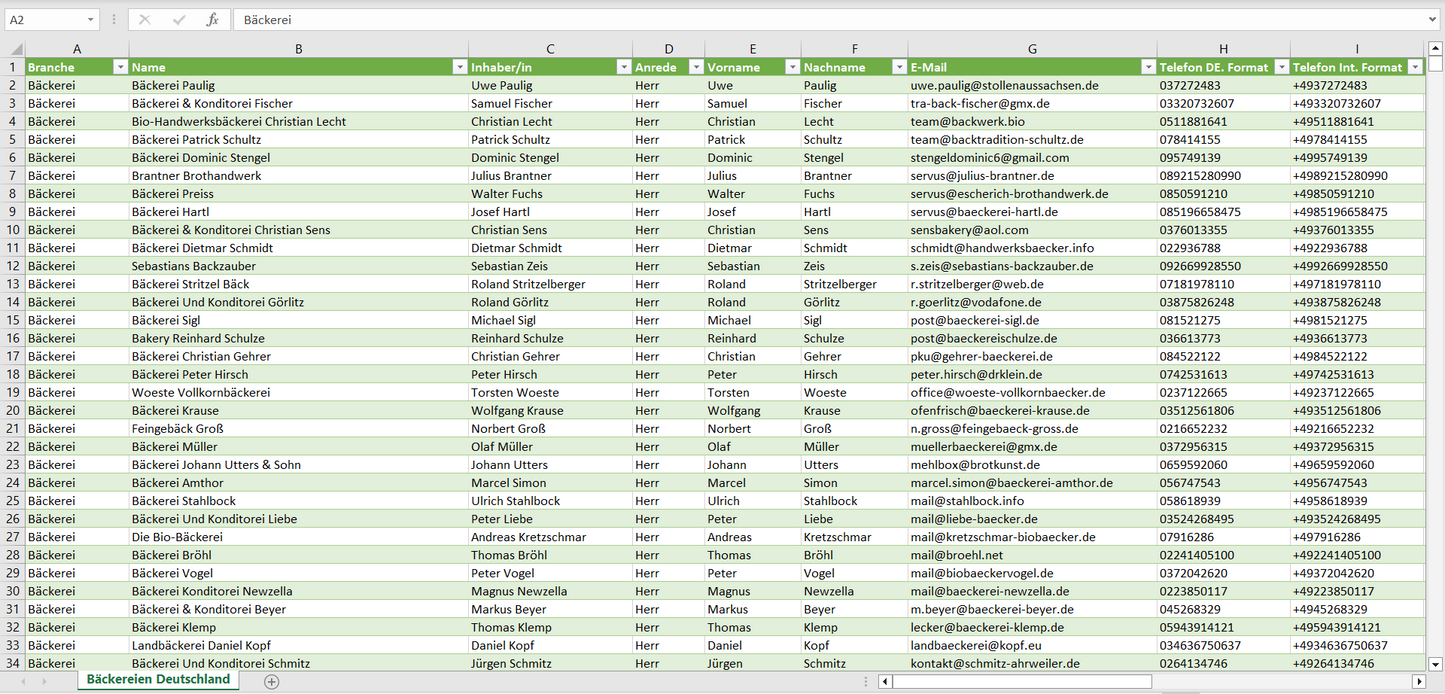Open the Telefon Int. Format filter dropdown
The image size is (1445, 694).
[1414, 67]
